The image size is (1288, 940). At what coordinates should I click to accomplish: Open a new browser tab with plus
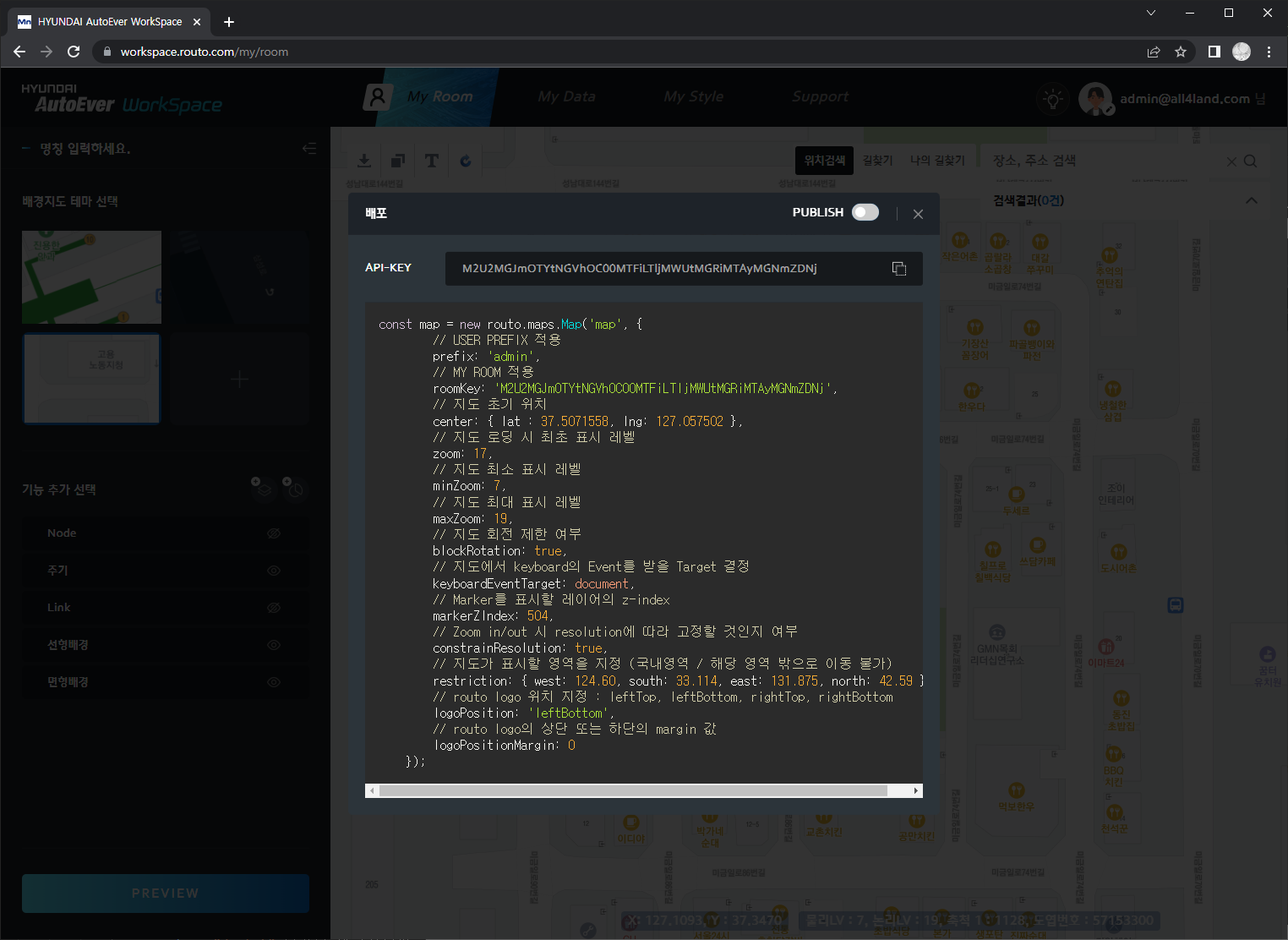pos(229,22)
